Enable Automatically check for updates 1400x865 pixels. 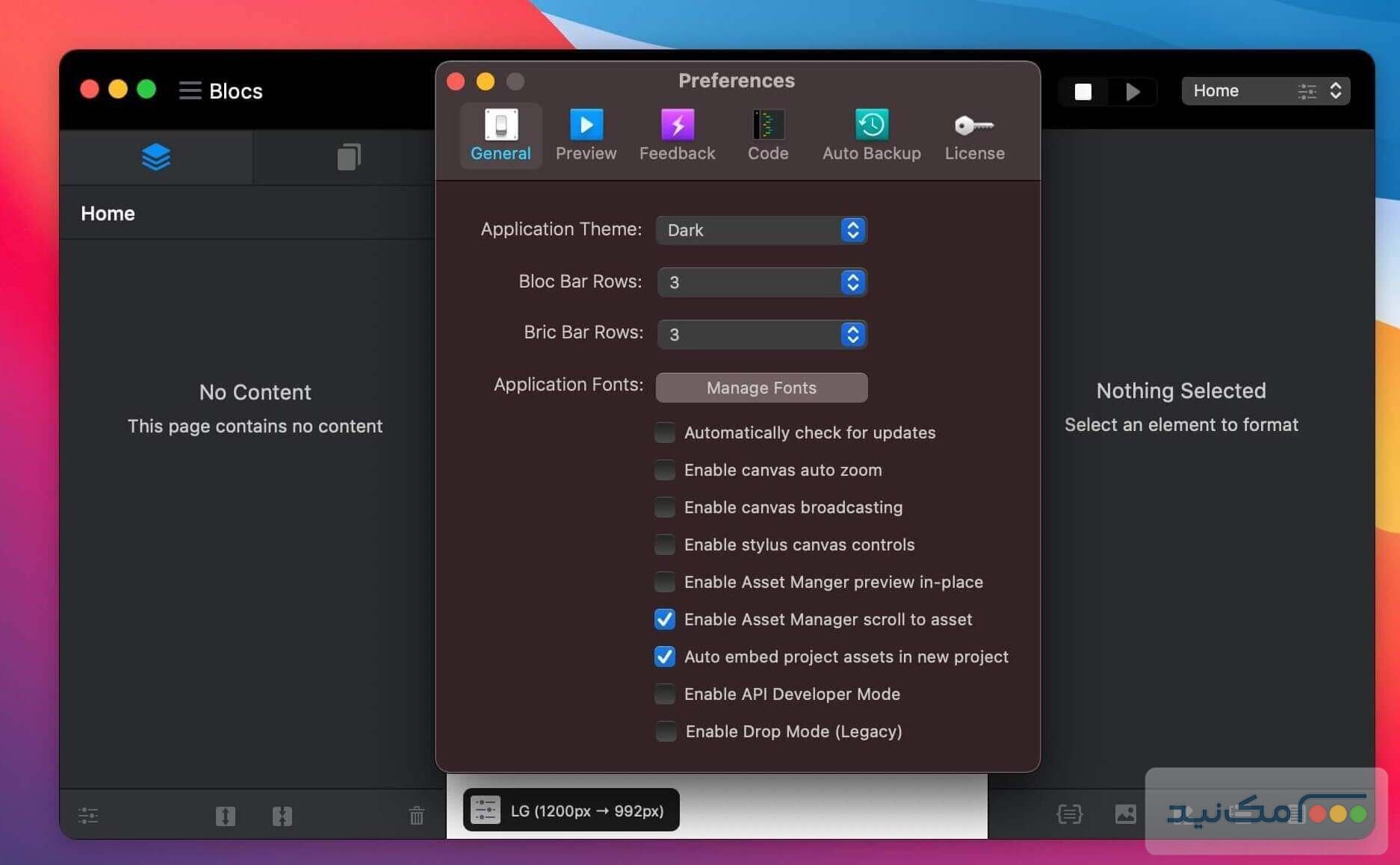coord(664,432)
